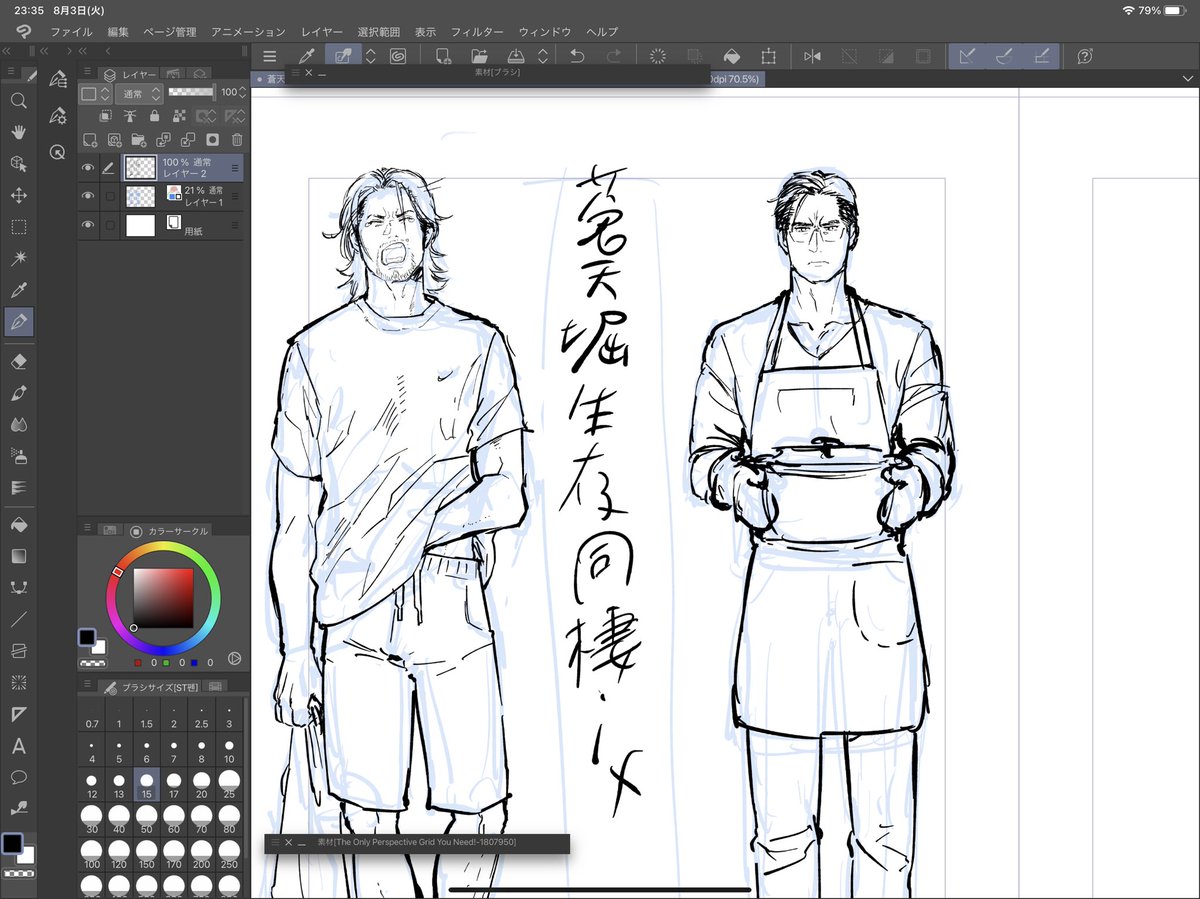
Task: Click the Flip horizontal icon in command bar
Action: pyautogui.click(x=811, y=56)
